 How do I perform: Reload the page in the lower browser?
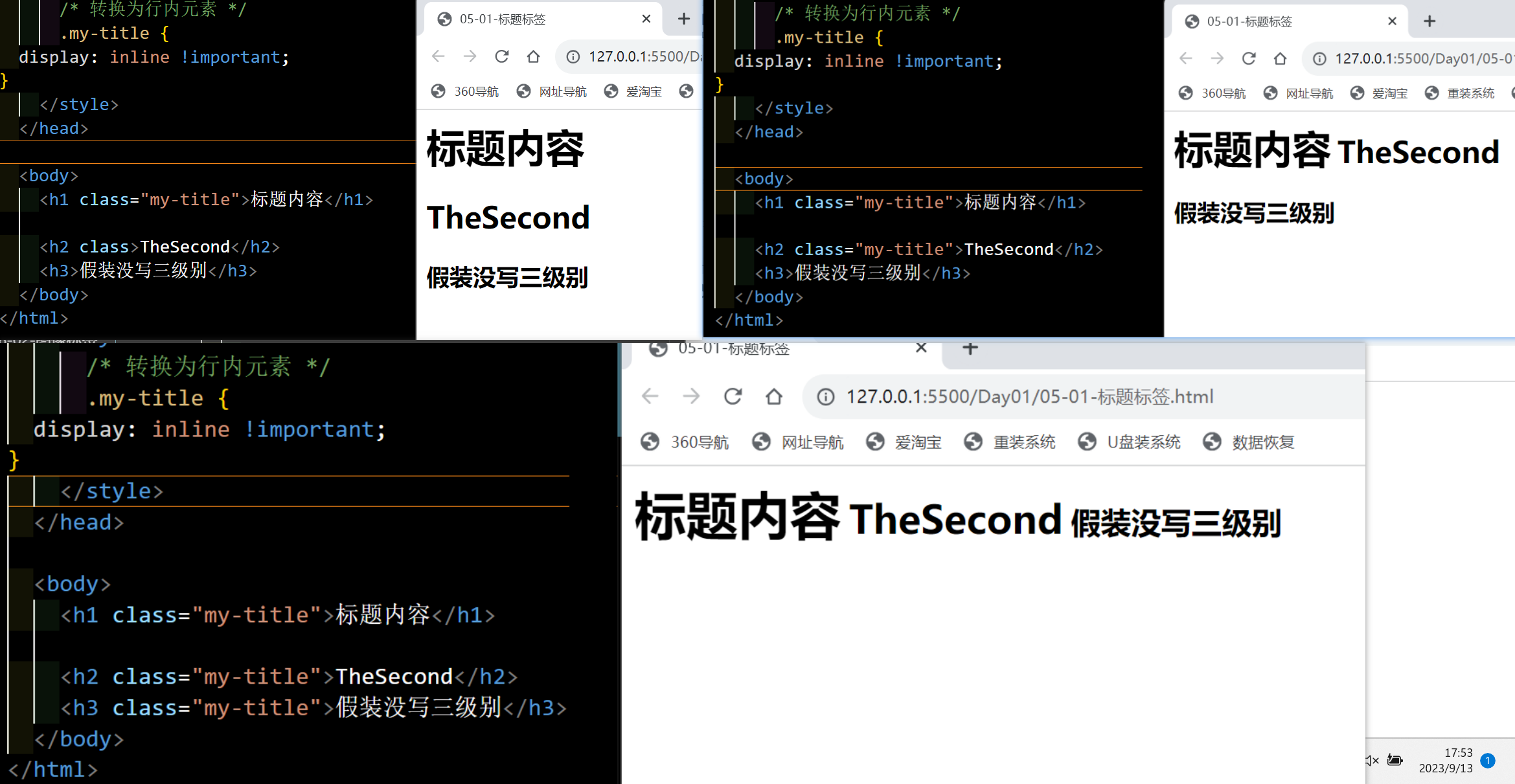(733, 396)
